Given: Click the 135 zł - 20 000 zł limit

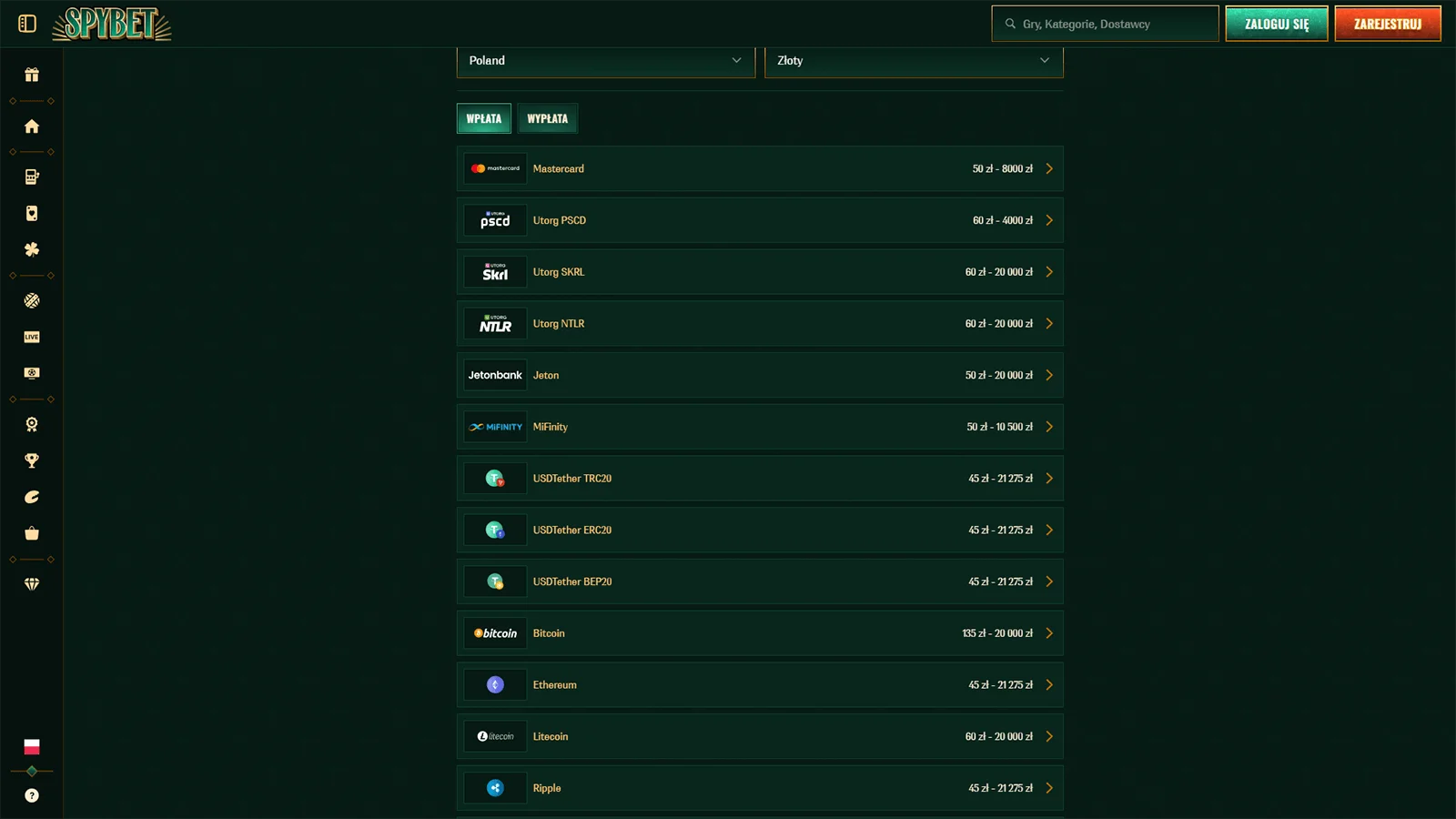Looking at the screenshot, I should pyautogui.click(x=997, y=633).
